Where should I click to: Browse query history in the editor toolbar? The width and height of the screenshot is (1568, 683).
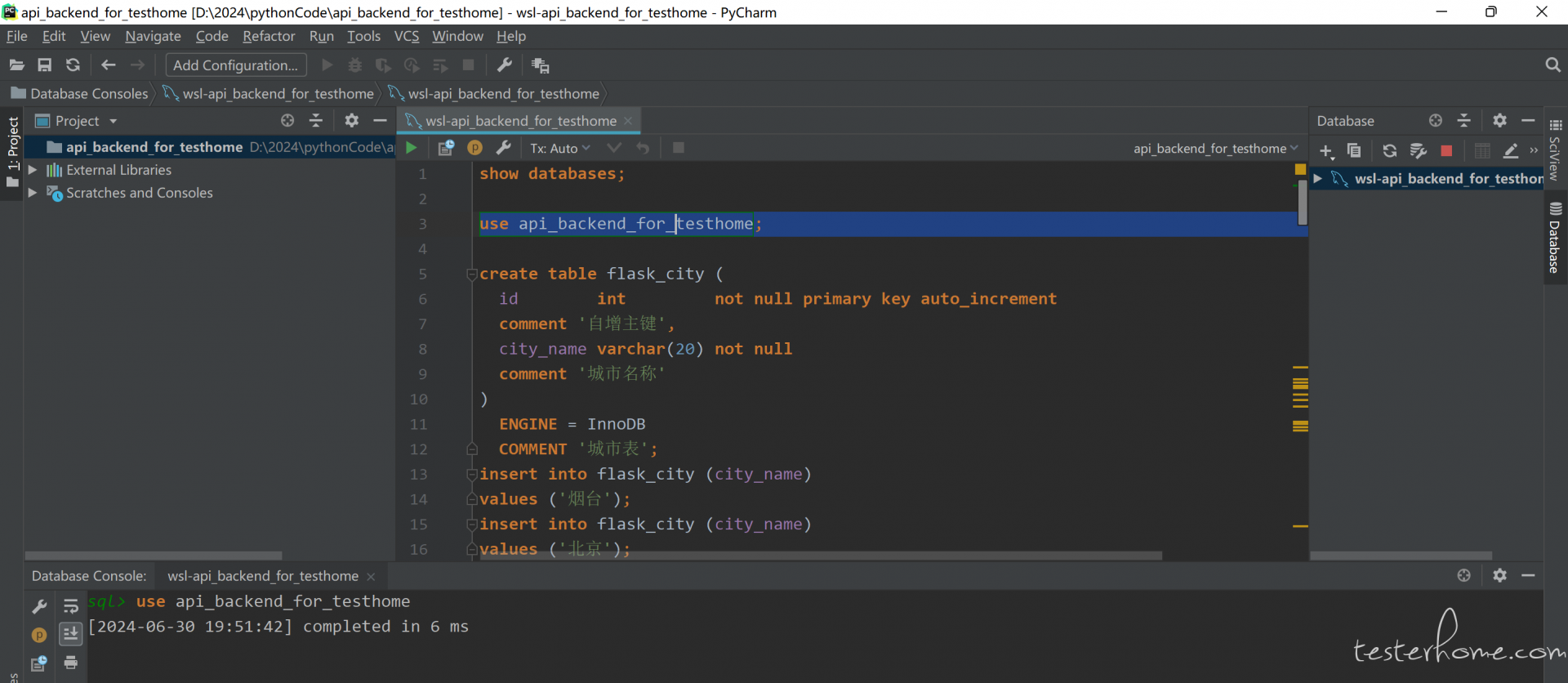[x=446, y=148]
